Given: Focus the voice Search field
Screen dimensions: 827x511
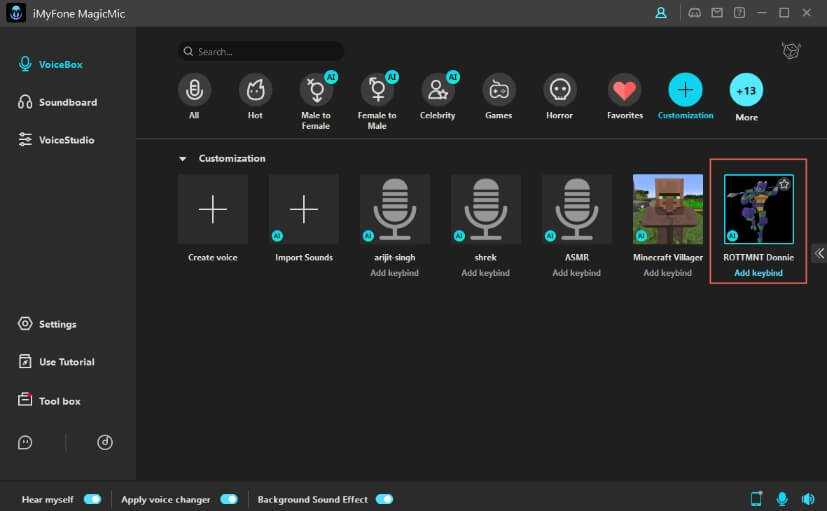Looking at the screenshot, I should [x=261, y=51].
